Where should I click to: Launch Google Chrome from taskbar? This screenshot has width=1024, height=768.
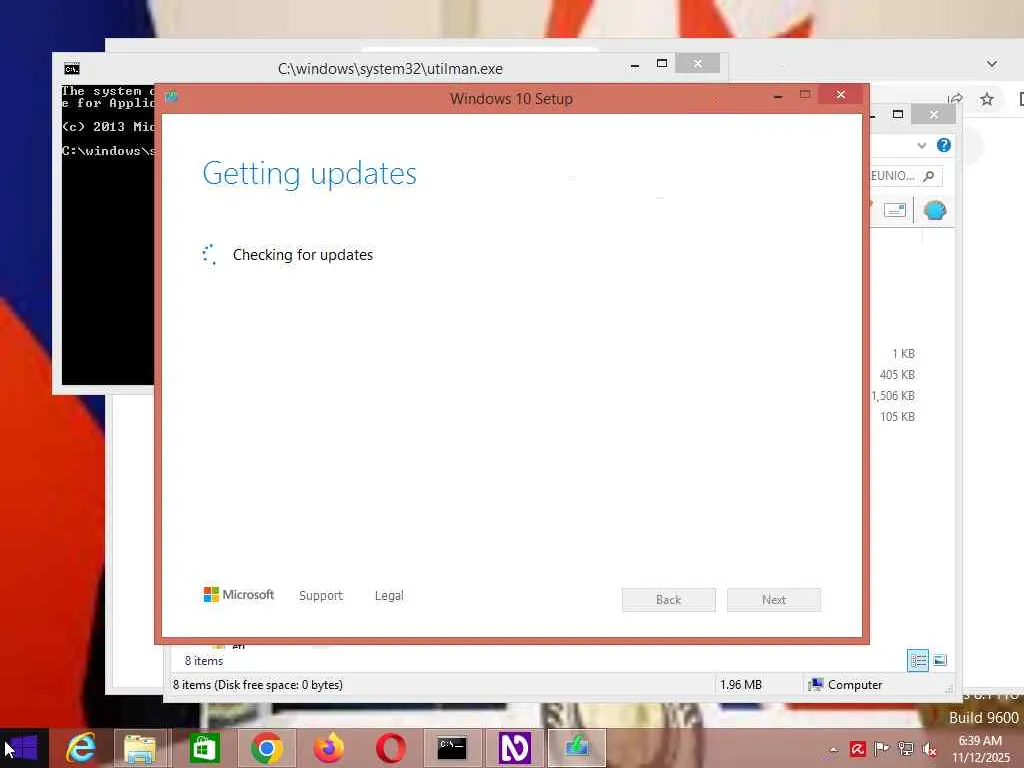266,748
